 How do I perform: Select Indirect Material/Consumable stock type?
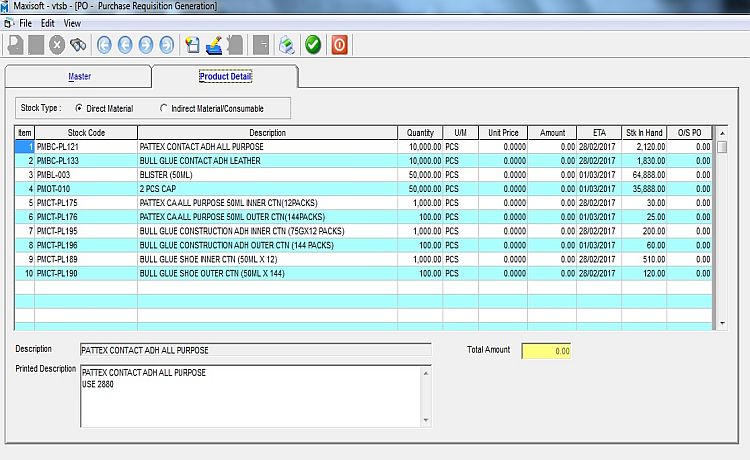pos(164,107)
